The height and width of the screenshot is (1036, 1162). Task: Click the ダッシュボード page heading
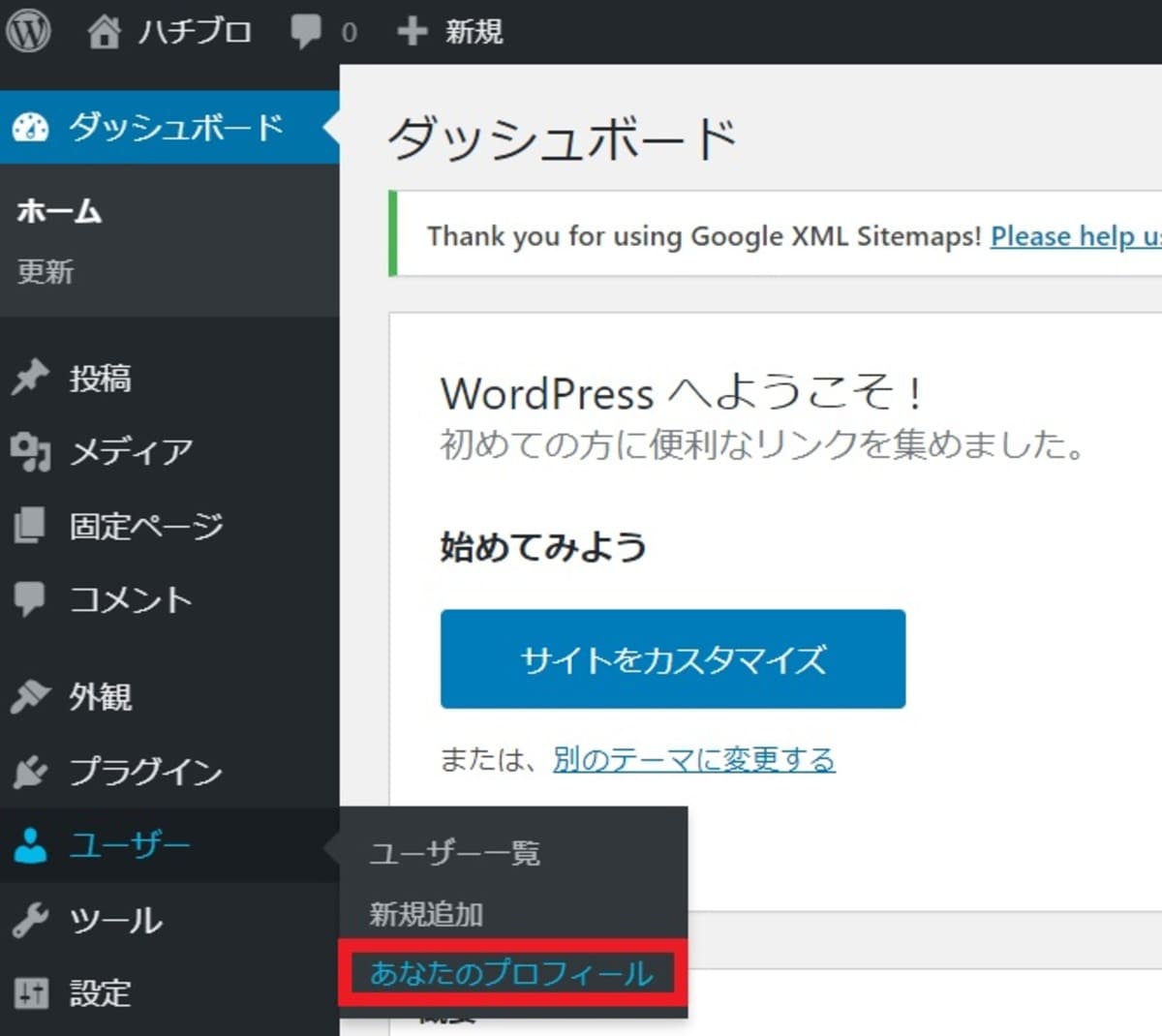563,137
